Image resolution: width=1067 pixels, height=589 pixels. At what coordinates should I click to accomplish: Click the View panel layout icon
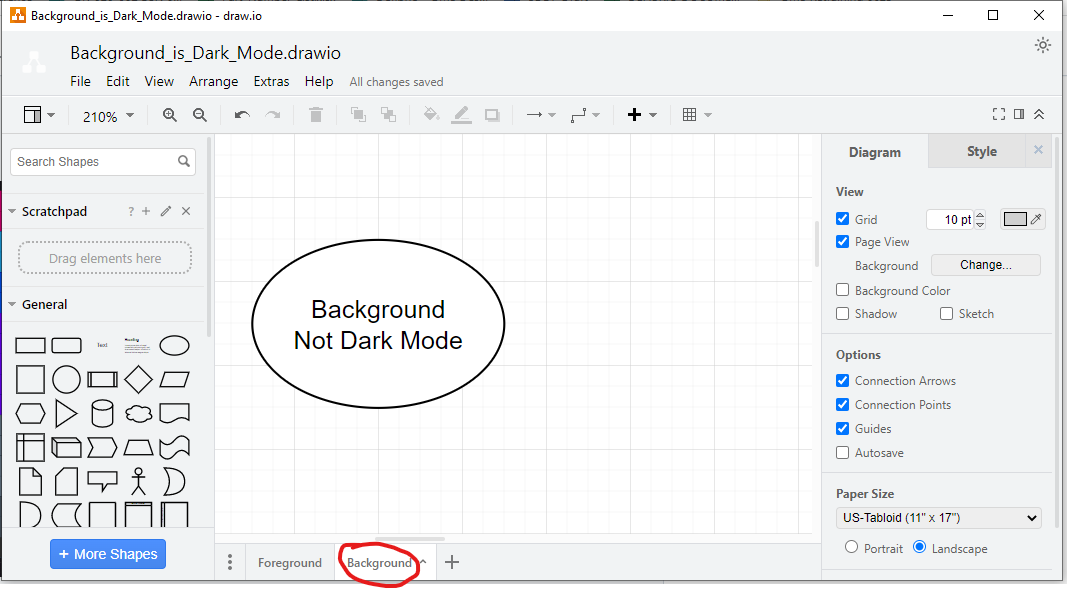click(x=30, y=114)
